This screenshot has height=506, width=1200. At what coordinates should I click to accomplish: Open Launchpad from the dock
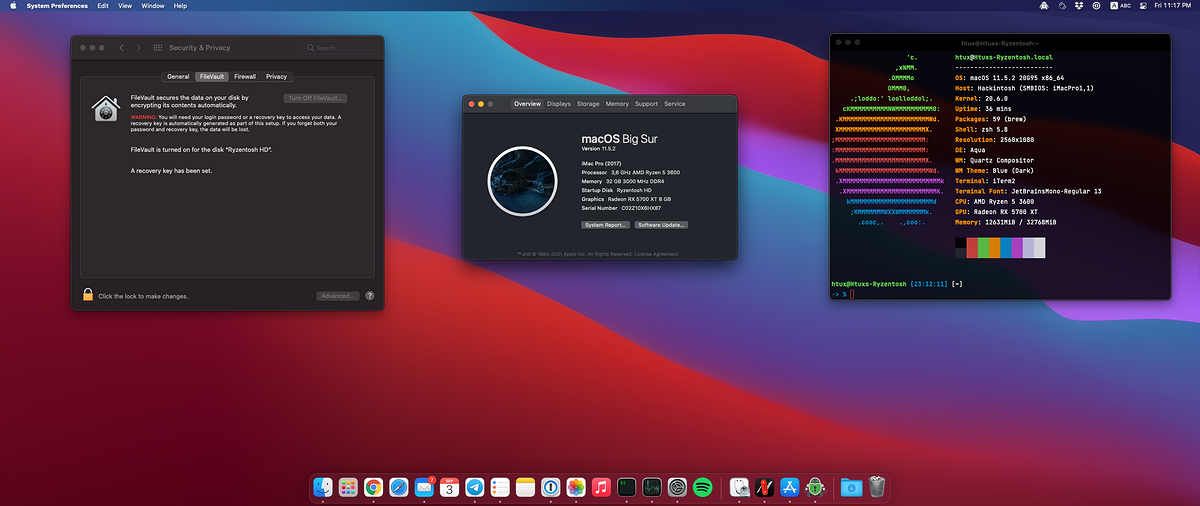click(349, 487)
